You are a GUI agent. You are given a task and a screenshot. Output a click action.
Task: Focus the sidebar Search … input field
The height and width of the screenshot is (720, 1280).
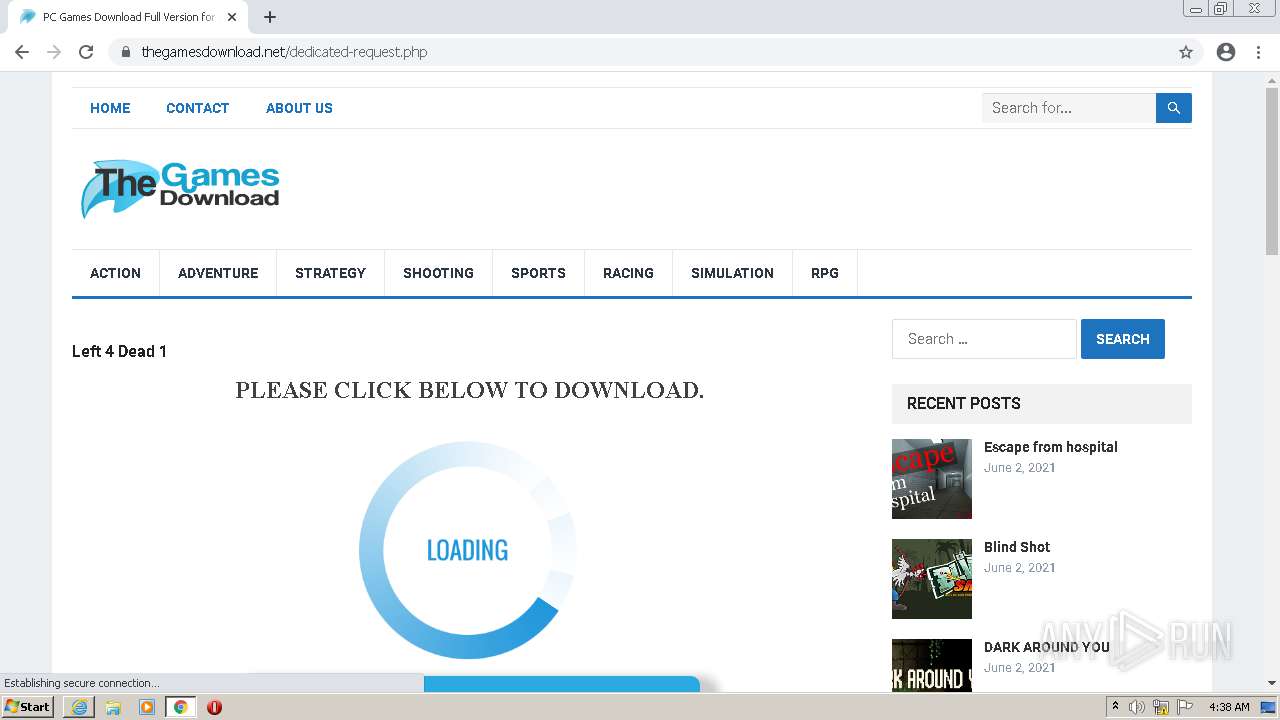pyautogui.click(x=984, y=339)
